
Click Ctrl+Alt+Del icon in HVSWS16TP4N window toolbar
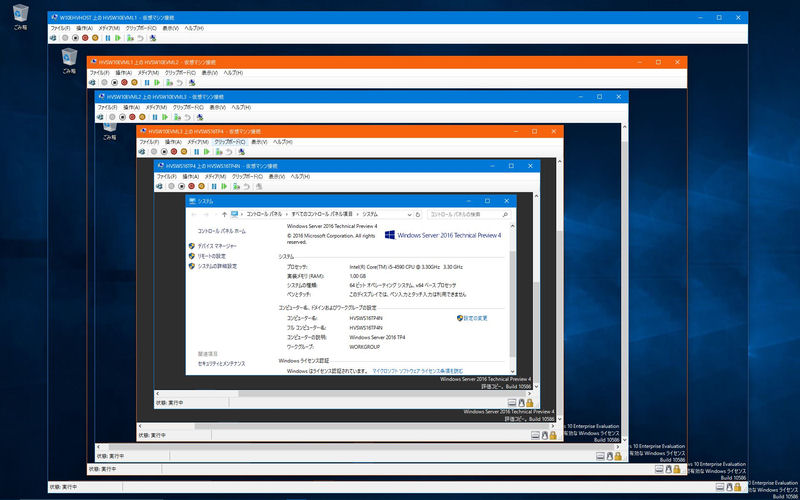(159, 186)
